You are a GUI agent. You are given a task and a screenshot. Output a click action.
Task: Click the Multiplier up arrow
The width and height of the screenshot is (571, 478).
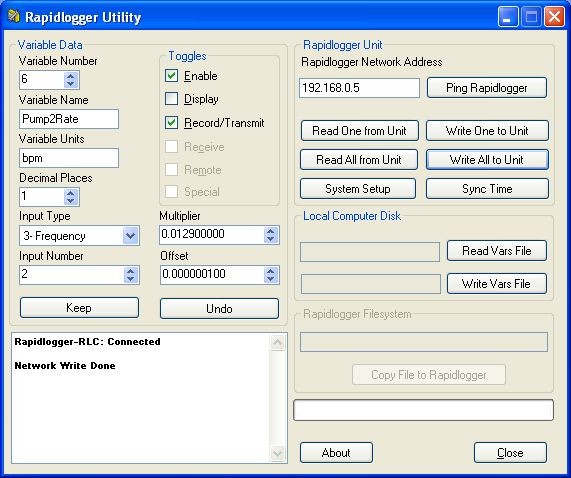(x=270, y=230)
